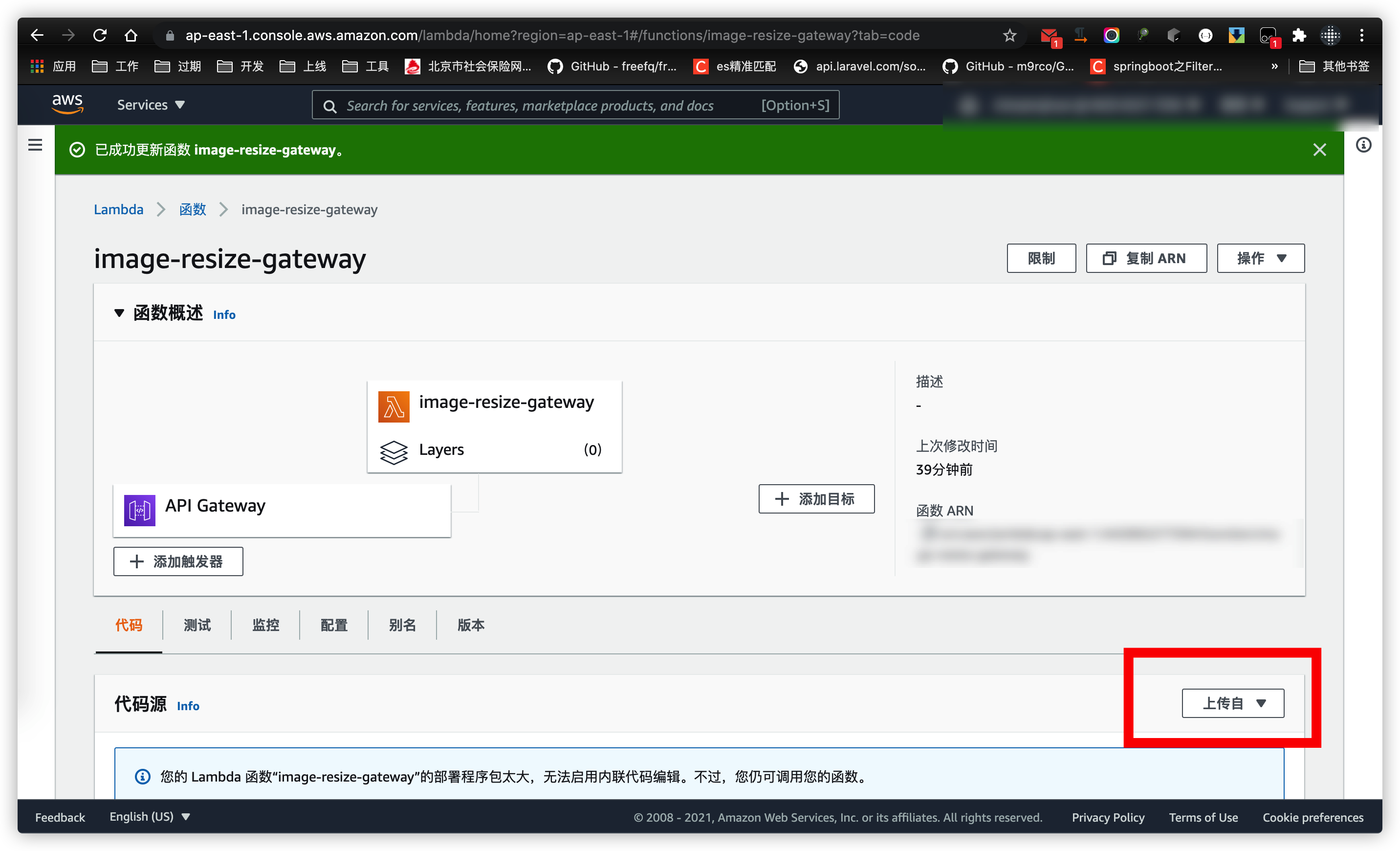Click the 限制 throttle button
This screenshot has height=851, width=1400.
tap(1041, 258)
